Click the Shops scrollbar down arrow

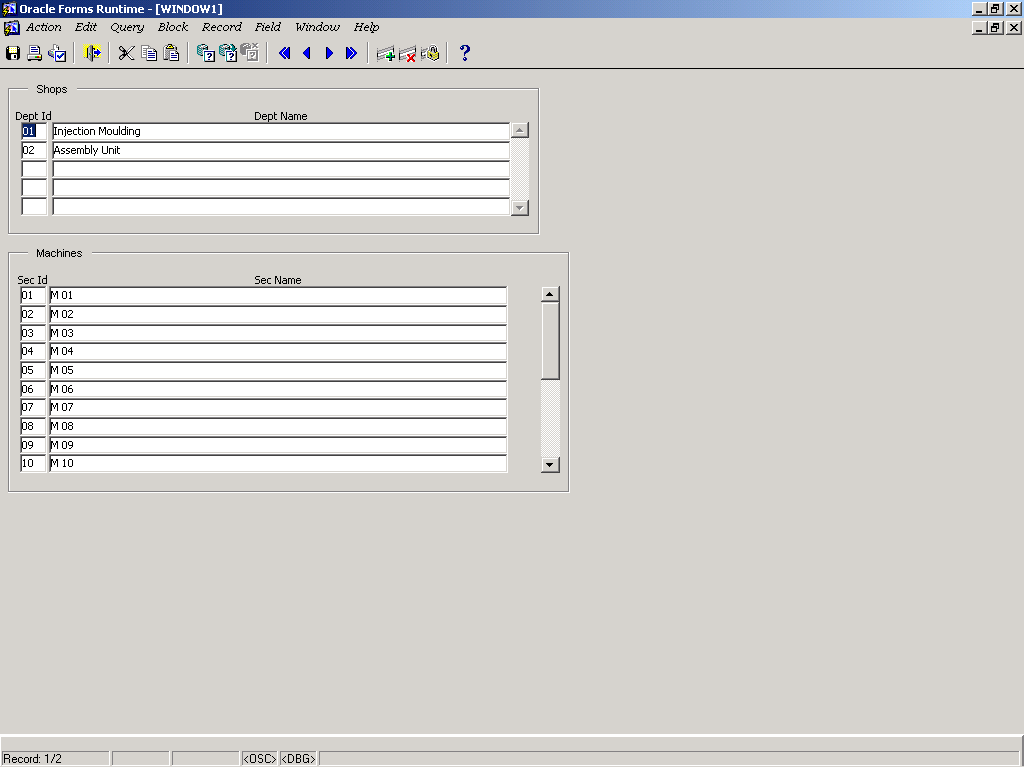[x=519, y=207]
